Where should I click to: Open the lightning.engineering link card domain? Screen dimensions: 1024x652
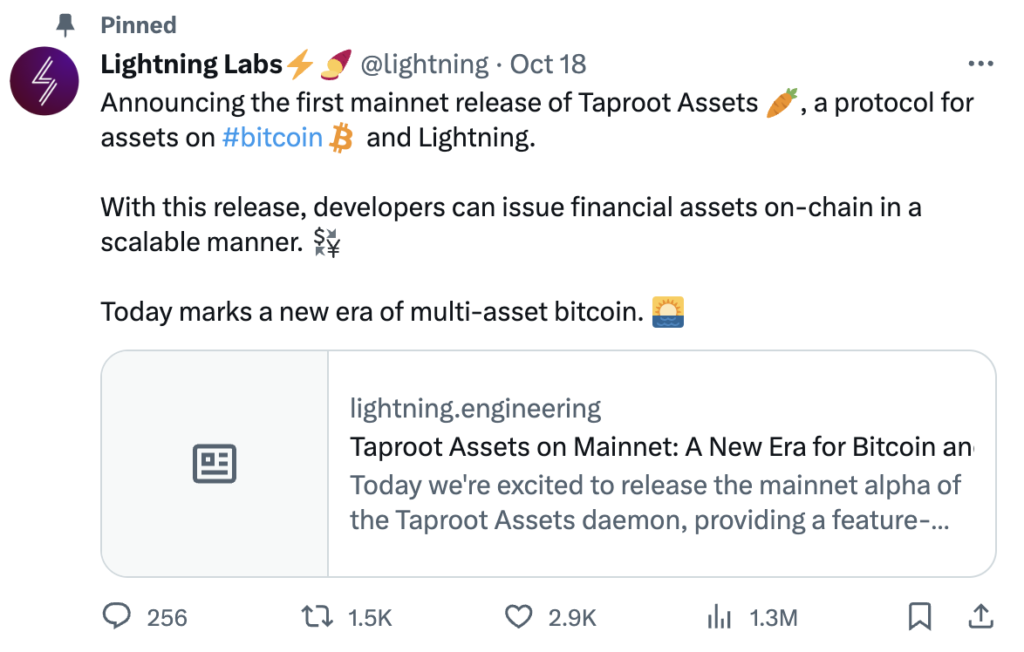(475, 408)
